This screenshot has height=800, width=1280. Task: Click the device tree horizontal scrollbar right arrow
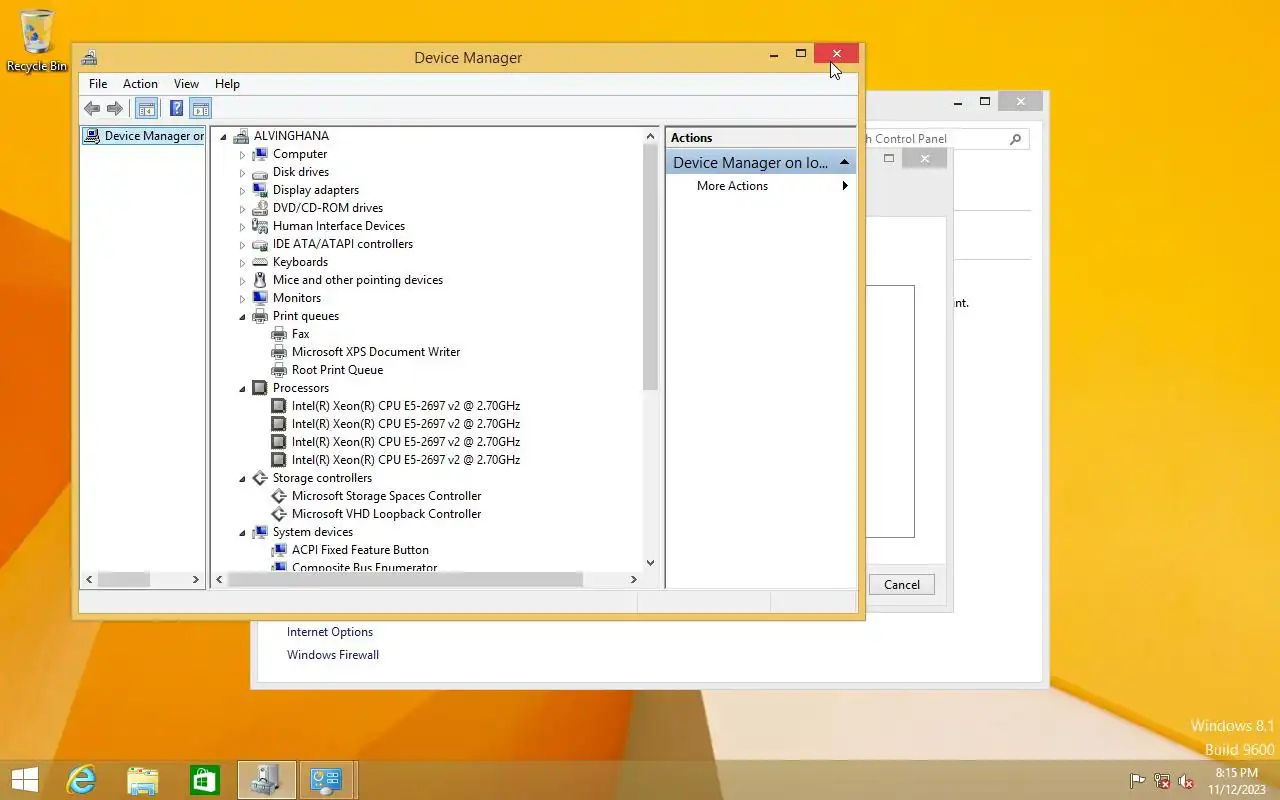633,579
